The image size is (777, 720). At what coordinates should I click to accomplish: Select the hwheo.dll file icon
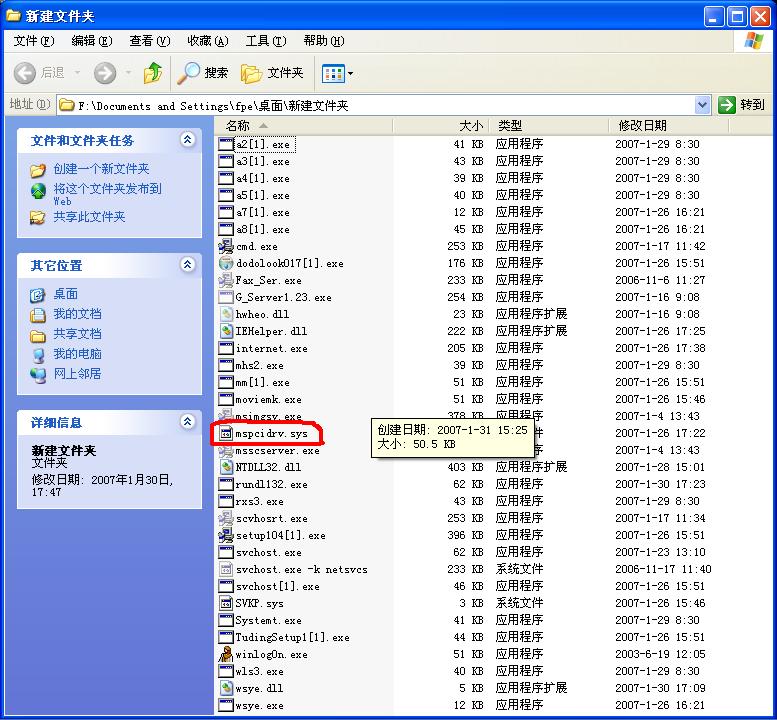coord(226,314)
